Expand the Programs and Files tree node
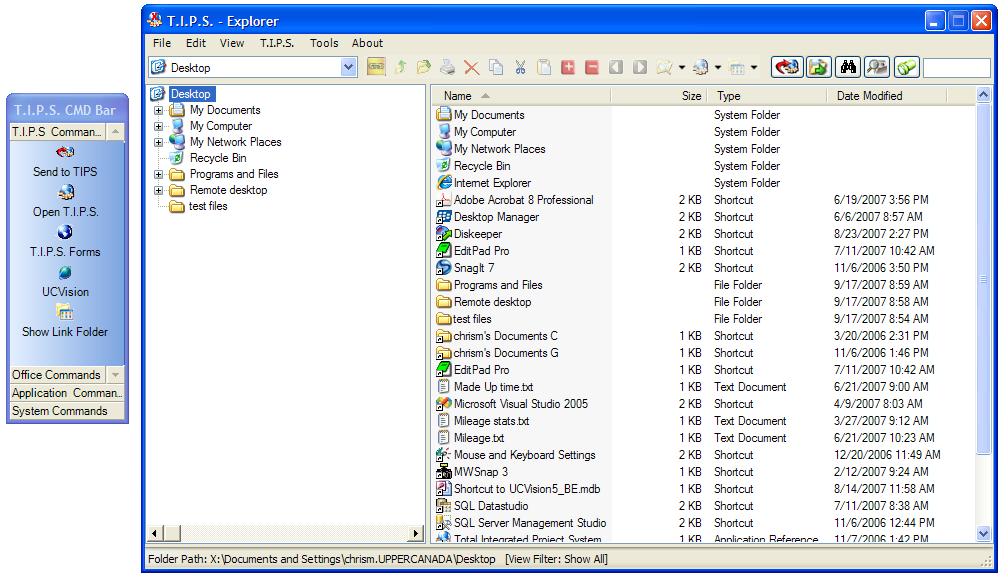 (158, 174)
